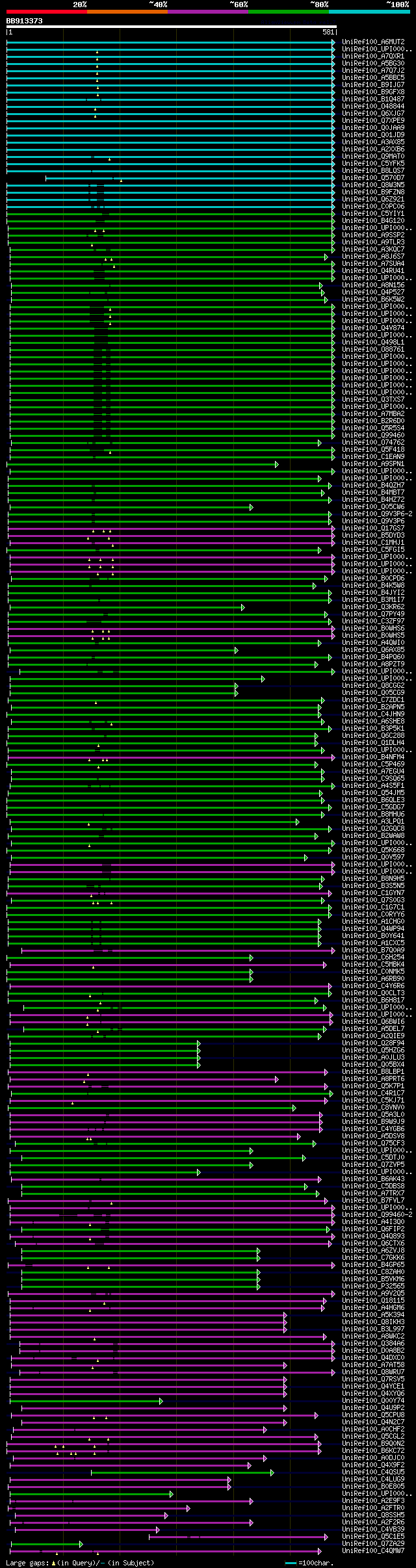The width and height of the screenshot is (416, 1568).
Task: Select hit label UniRef100_C0PC06
Action: tap(373, 207)
